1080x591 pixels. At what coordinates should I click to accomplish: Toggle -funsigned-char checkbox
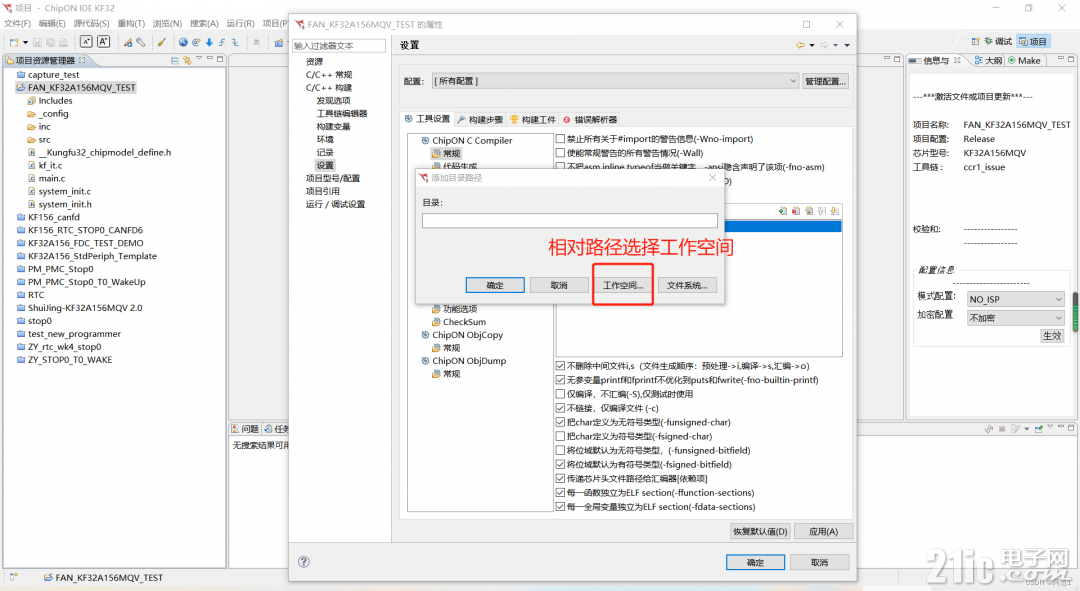click(x=560, y=422)
